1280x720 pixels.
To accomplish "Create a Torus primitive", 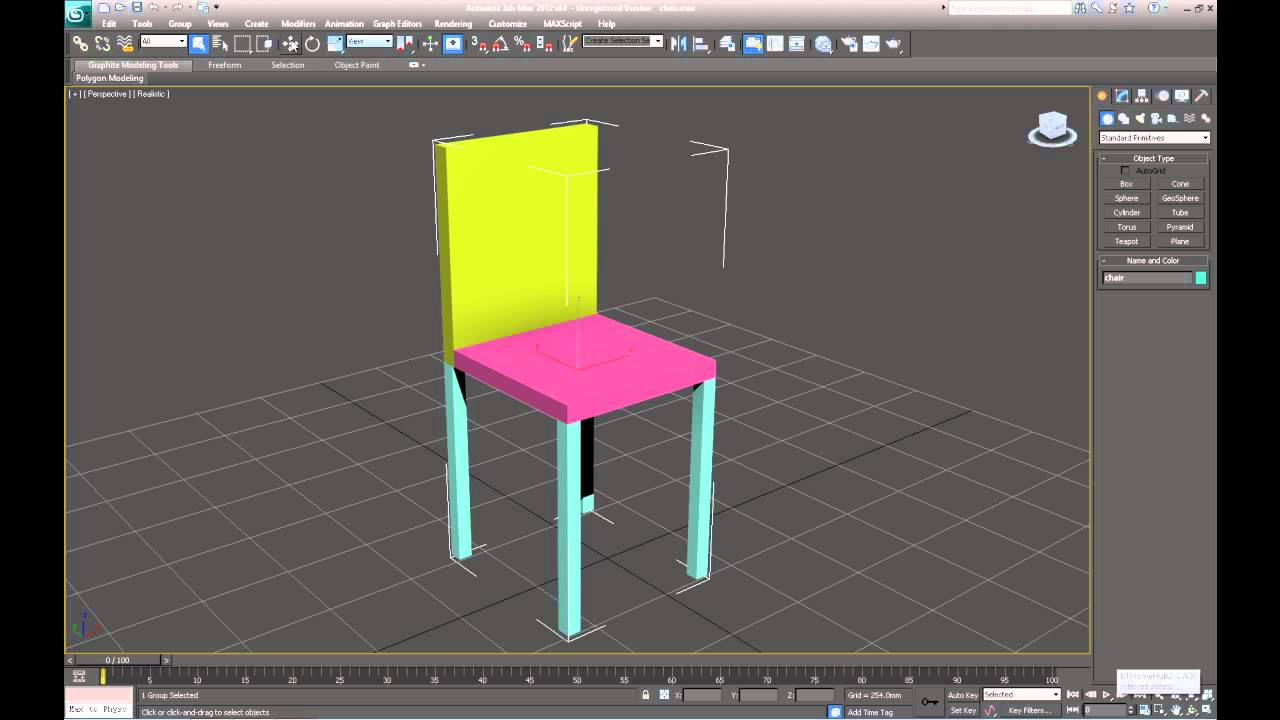I will 1127,227.
